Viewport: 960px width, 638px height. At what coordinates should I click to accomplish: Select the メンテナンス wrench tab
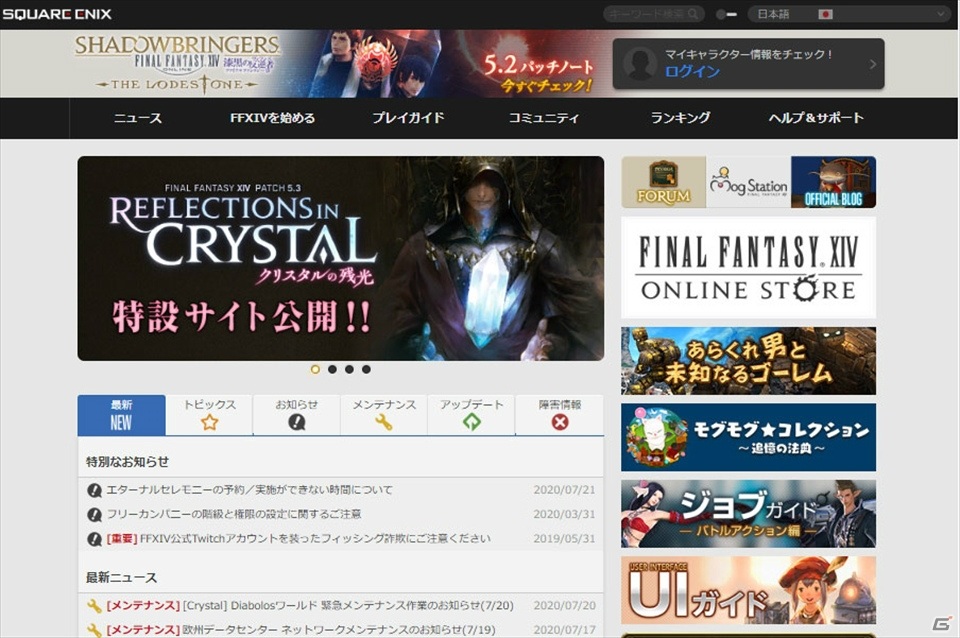coord(384,415)
